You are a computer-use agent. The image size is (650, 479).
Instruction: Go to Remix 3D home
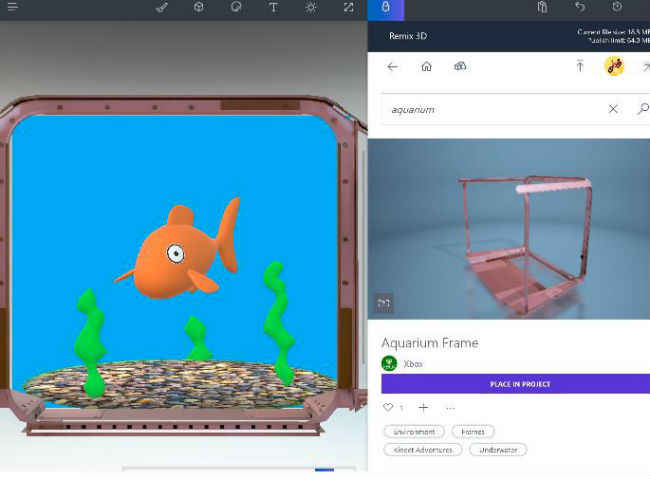tap(426, 66)
